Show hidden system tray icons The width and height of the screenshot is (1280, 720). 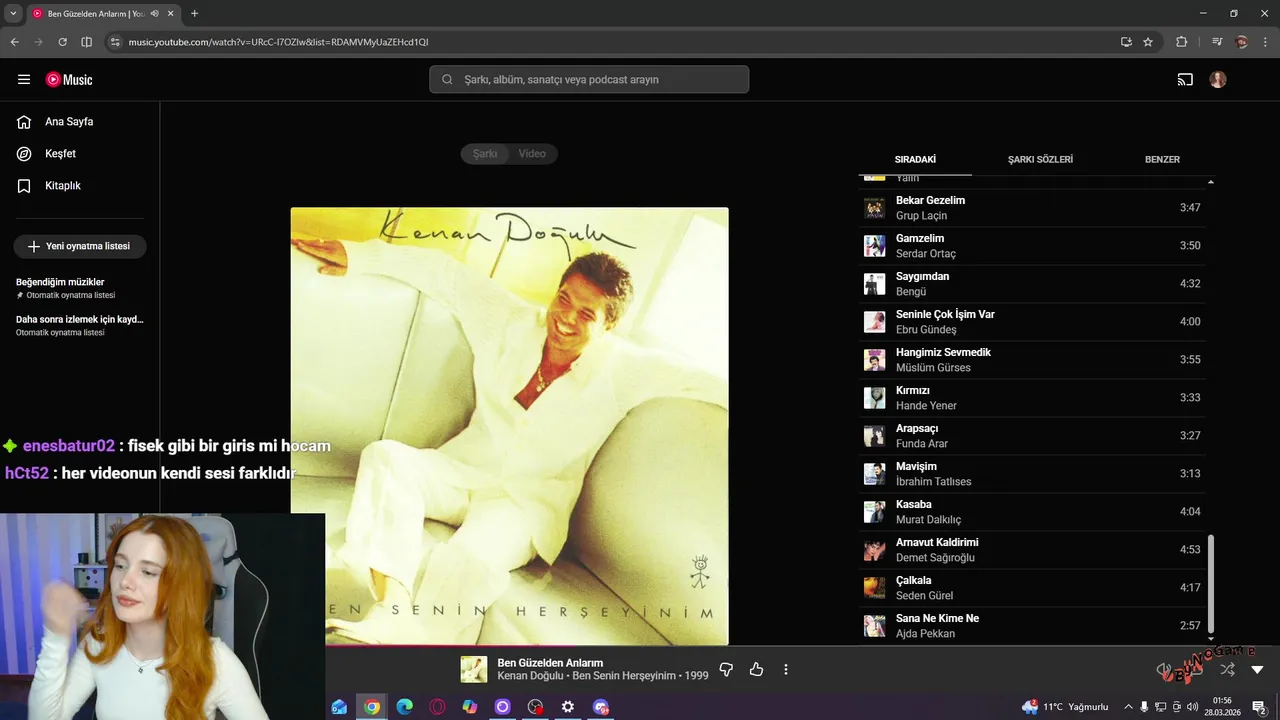(1127, 707)
